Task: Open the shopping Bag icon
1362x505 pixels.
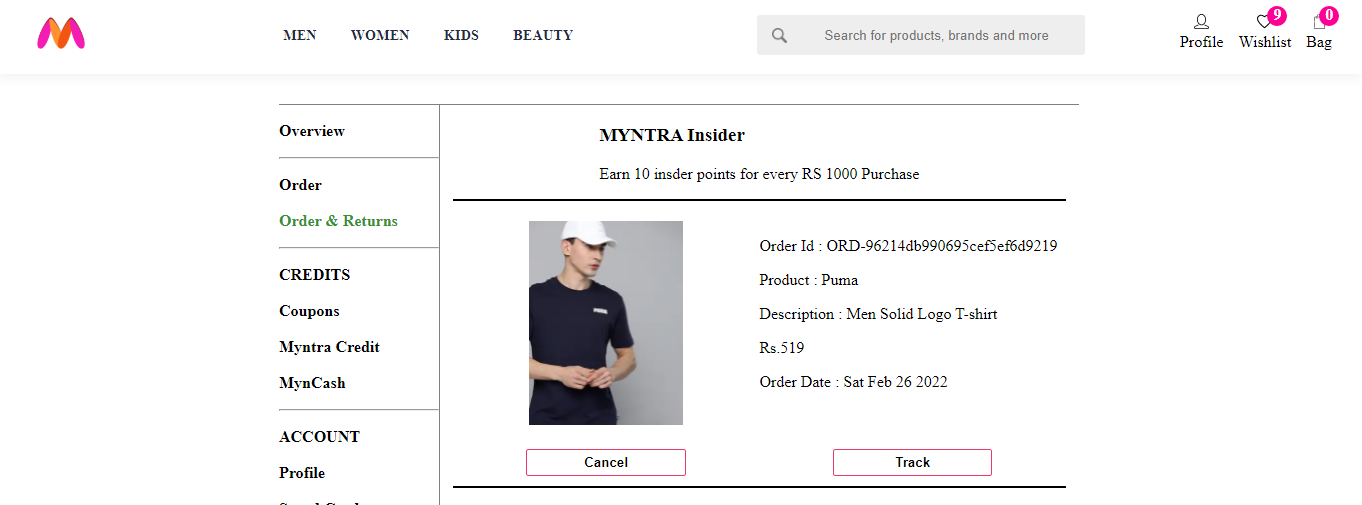Action: coord(1319,22)
